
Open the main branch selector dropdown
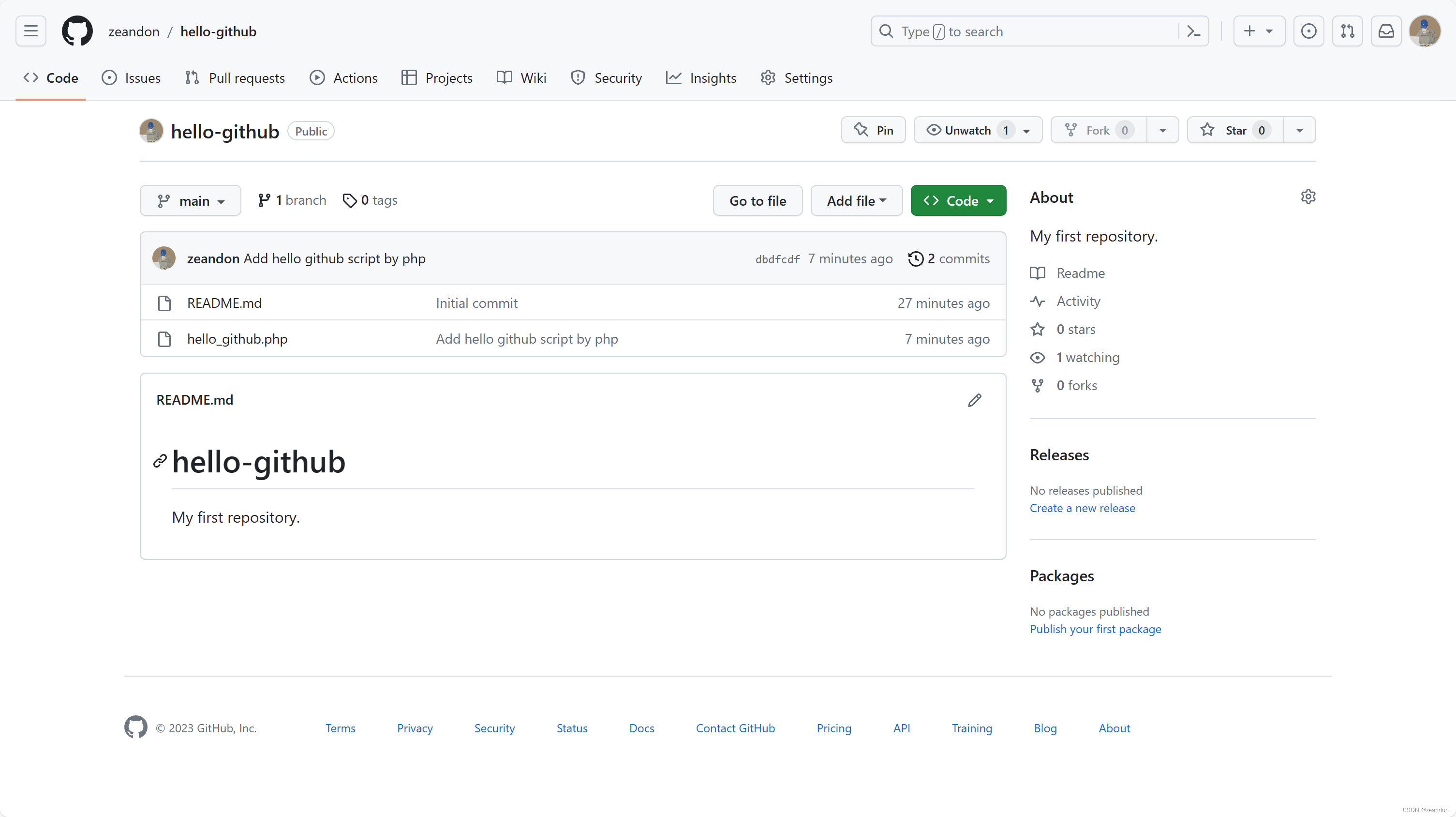[x=191, y=200]
